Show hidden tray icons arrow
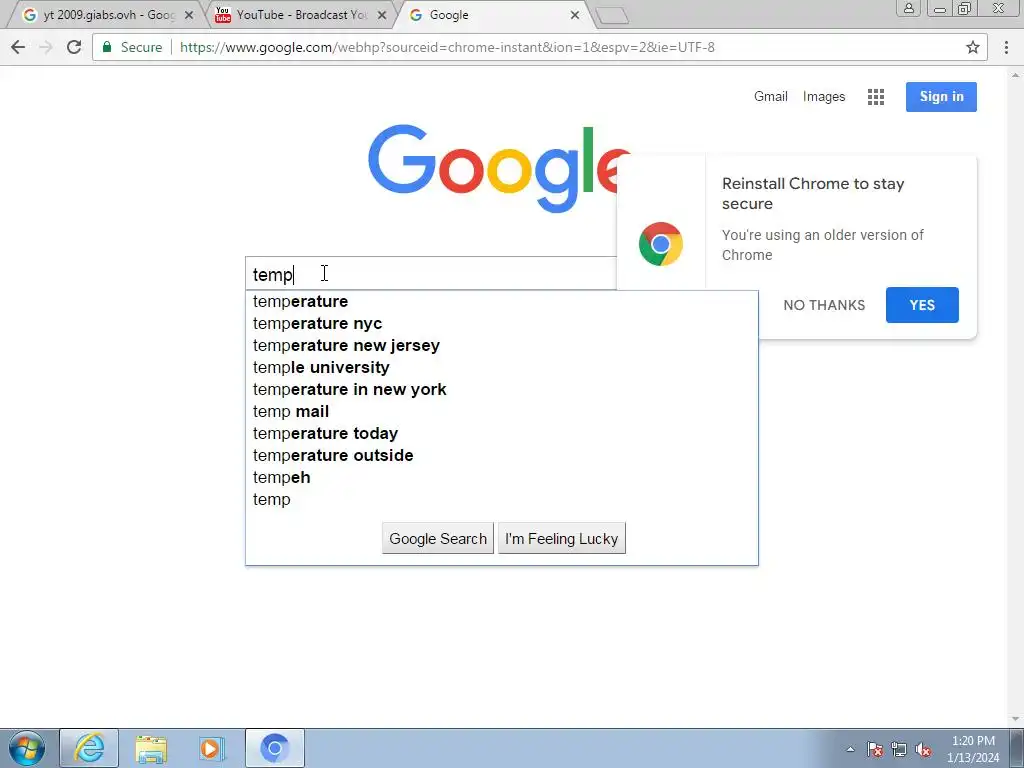The image size is (1024, 768). click(850, 750)
